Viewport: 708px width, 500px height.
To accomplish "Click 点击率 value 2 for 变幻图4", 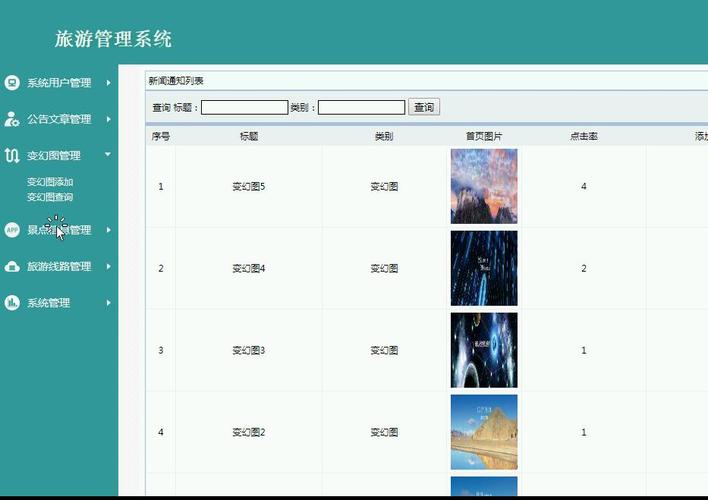I will [584, 268].
